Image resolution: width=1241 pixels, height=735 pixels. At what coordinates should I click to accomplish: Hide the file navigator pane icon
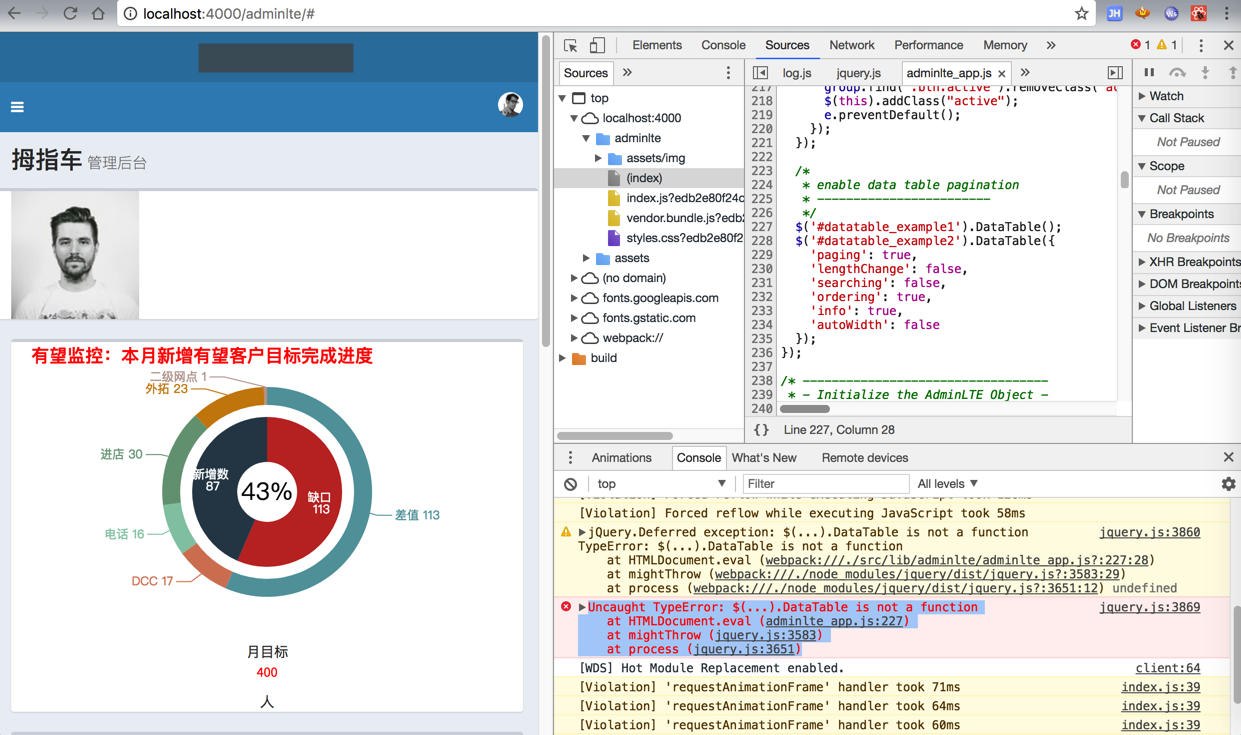coord(761,73)
